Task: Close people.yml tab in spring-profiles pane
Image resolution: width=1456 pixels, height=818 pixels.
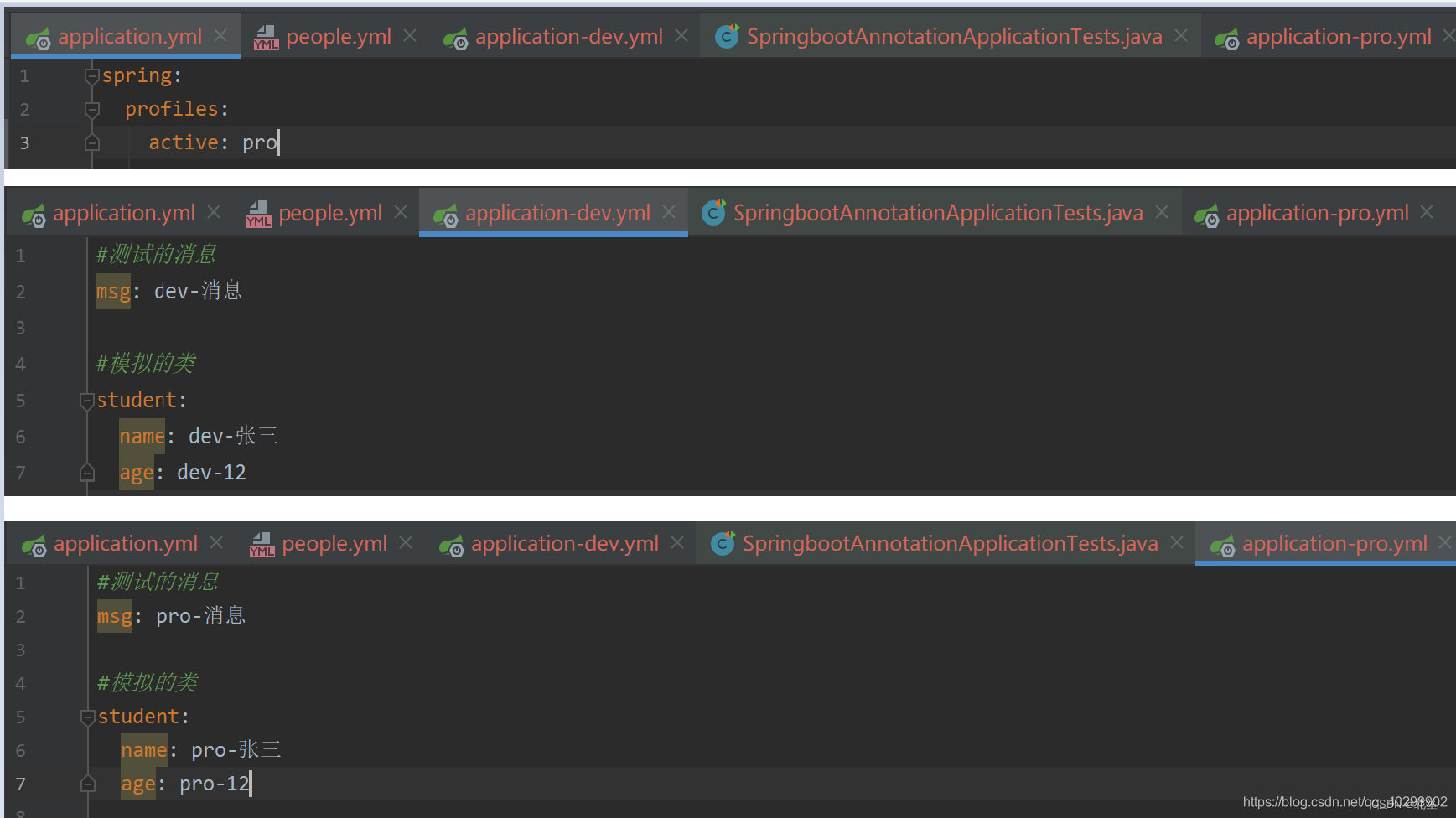Action: tap(410, 36)
